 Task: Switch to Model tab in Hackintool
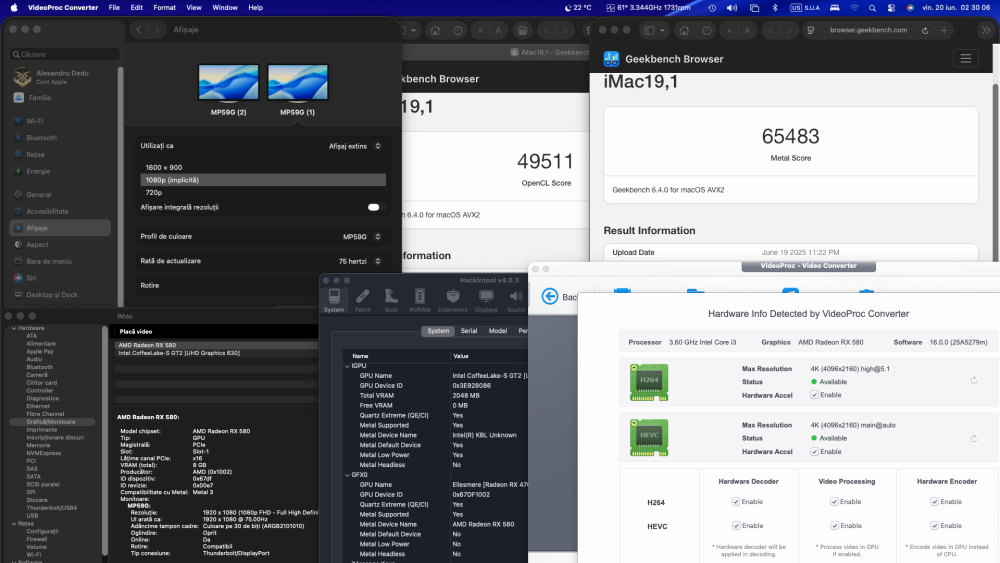pos(497,331)
